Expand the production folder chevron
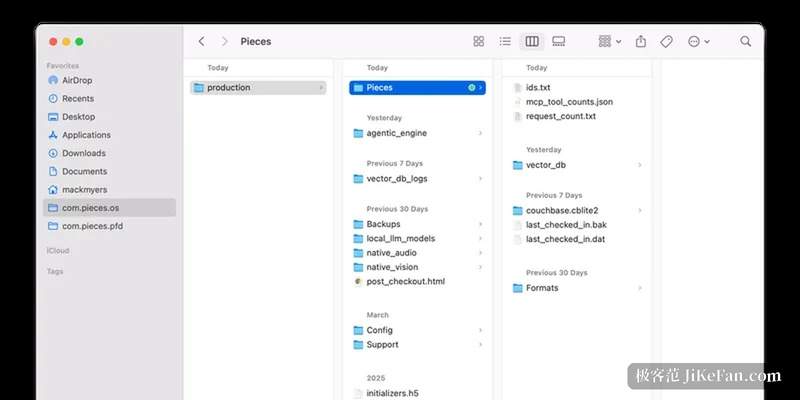Viewport: 800px width, 400px height. click(321, 88)
